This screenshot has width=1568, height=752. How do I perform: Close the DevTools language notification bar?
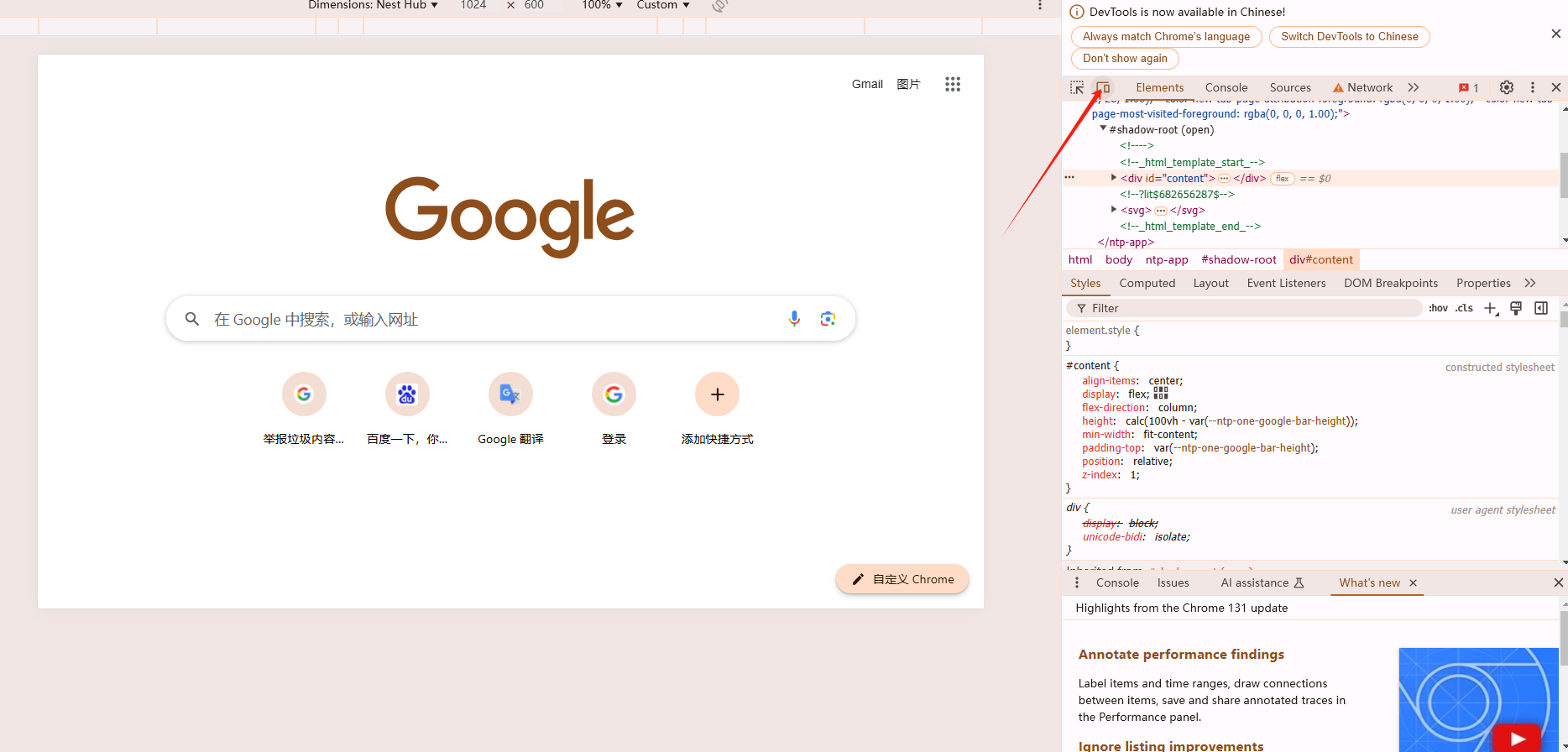pyautogui.click(x=1555, y=34)
